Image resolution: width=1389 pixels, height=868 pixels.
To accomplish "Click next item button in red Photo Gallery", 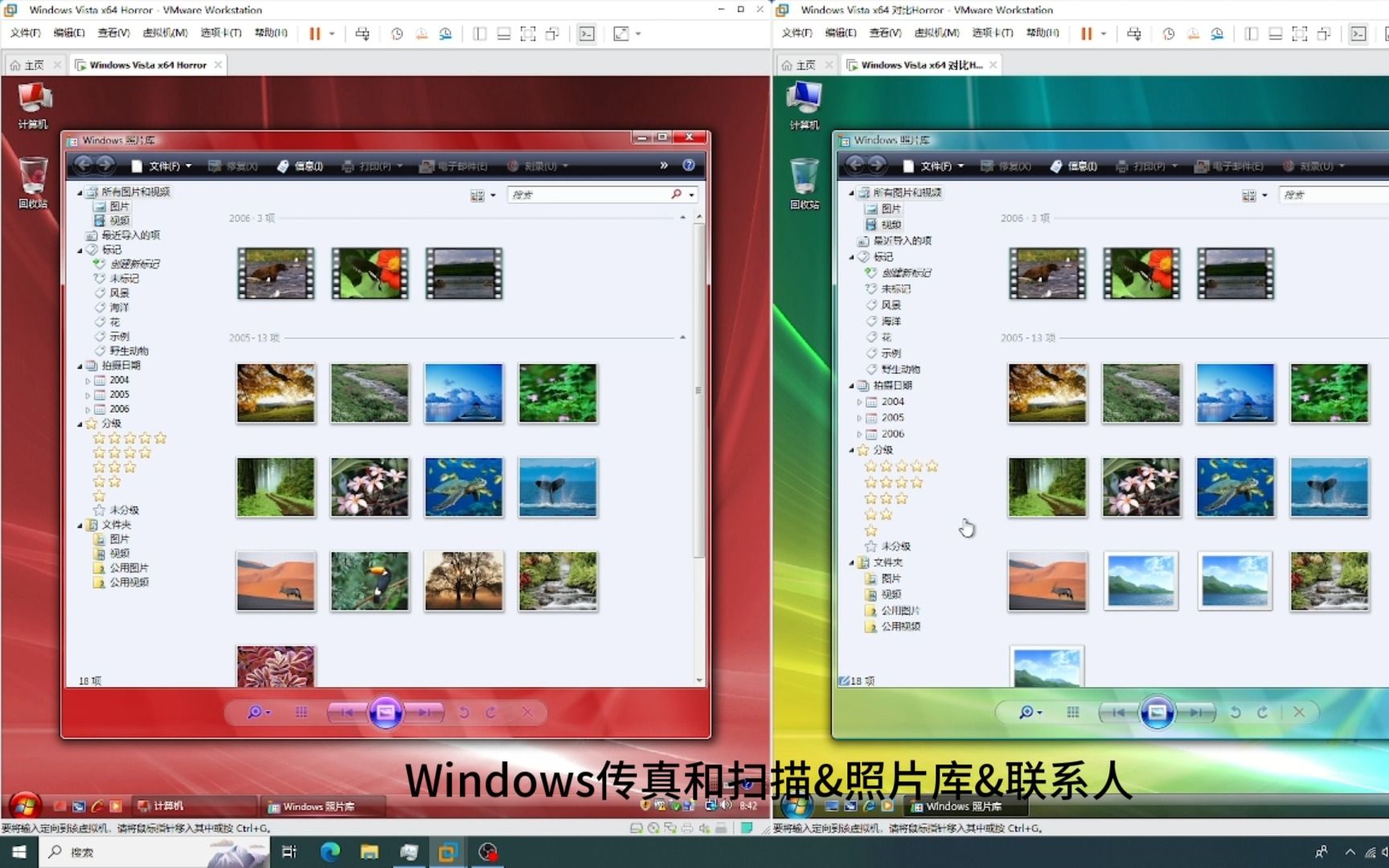I will (424, 712).
